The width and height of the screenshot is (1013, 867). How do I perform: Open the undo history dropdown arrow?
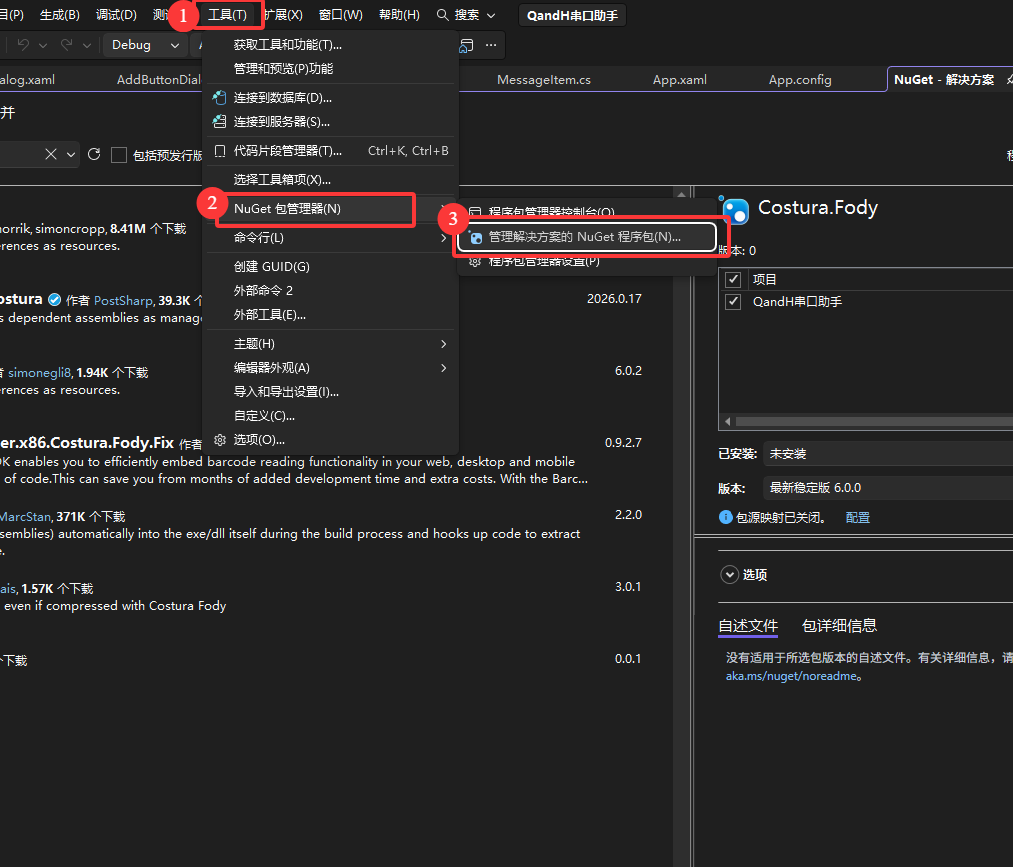click(43, 45)
